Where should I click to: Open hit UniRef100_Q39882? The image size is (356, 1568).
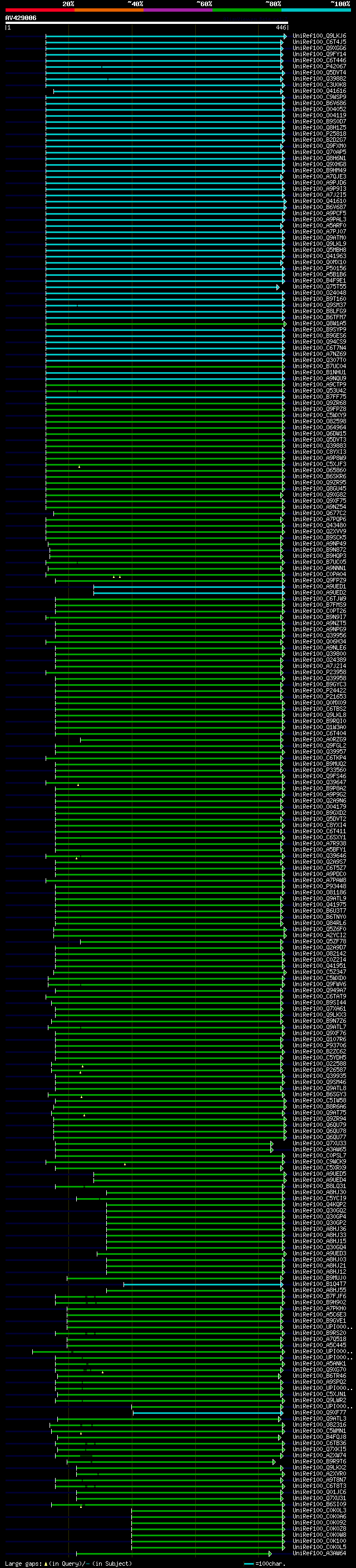pos(319,78)
